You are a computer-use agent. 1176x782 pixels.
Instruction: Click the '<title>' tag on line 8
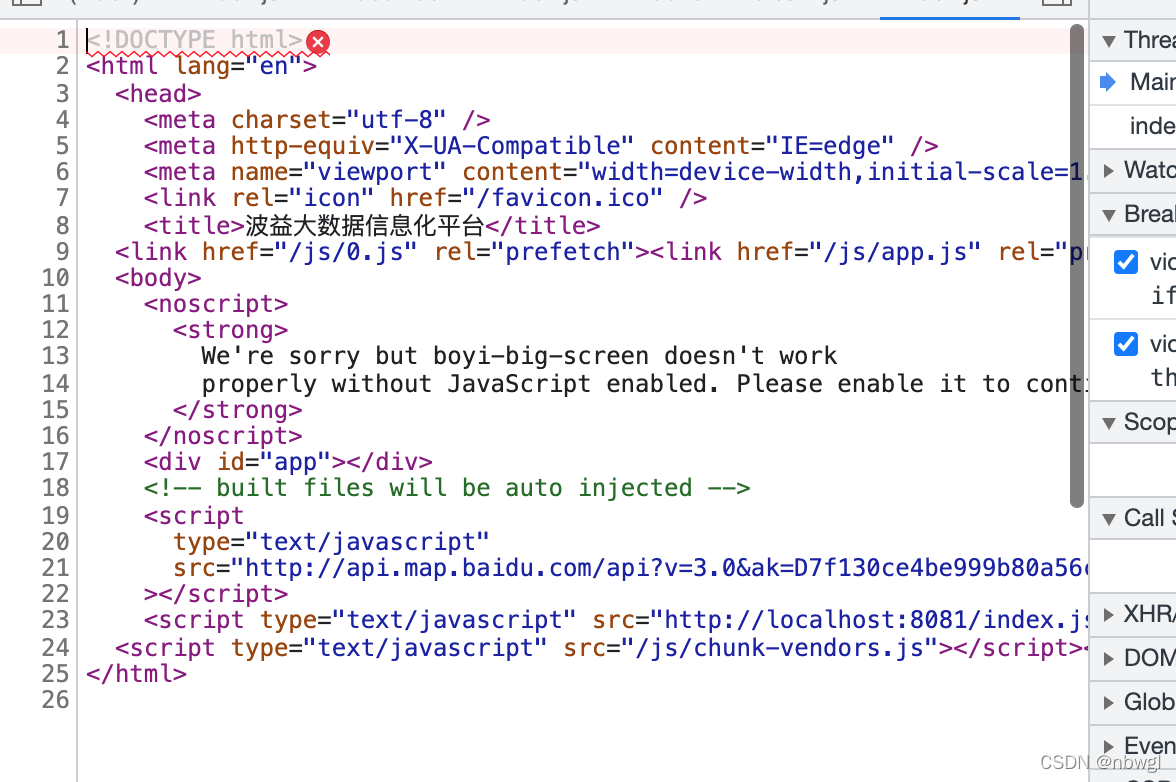coord(194,226)
